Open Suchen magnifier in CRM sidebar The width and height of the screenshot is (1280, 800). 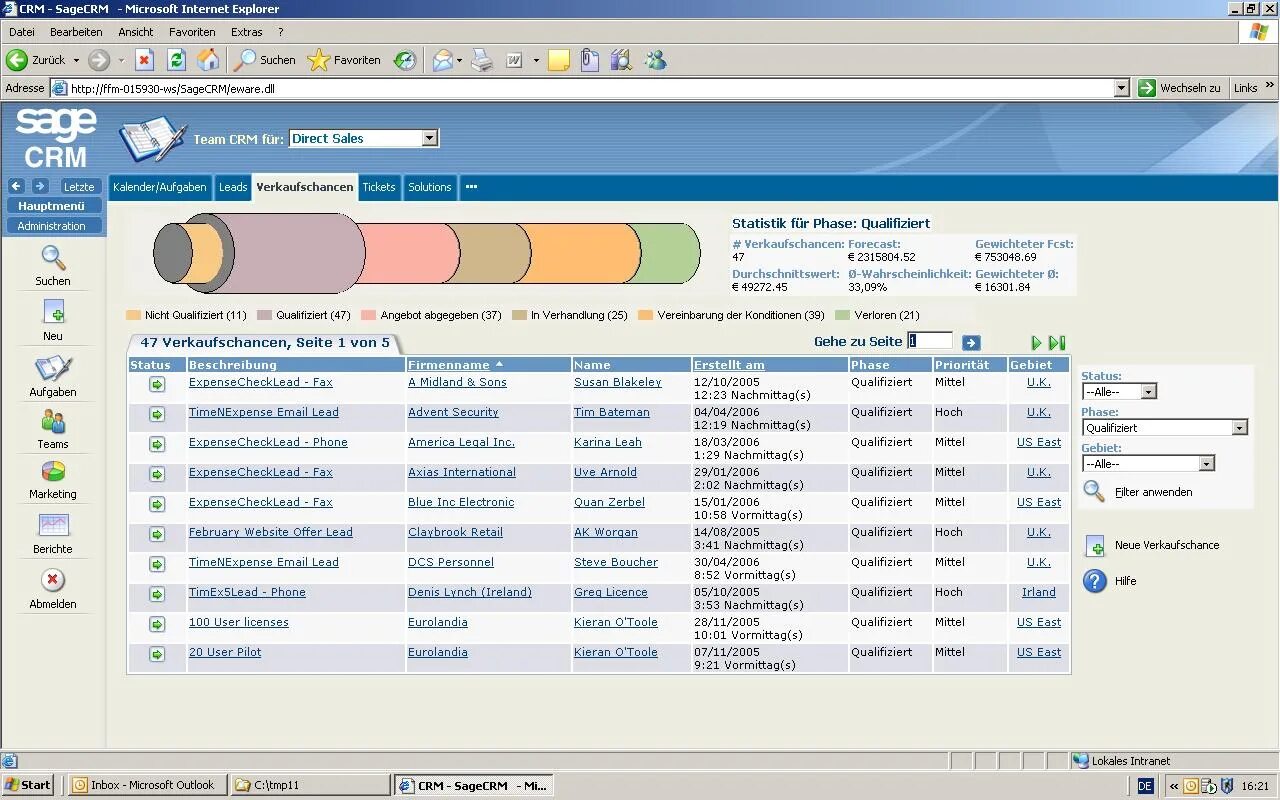[53, 259]
